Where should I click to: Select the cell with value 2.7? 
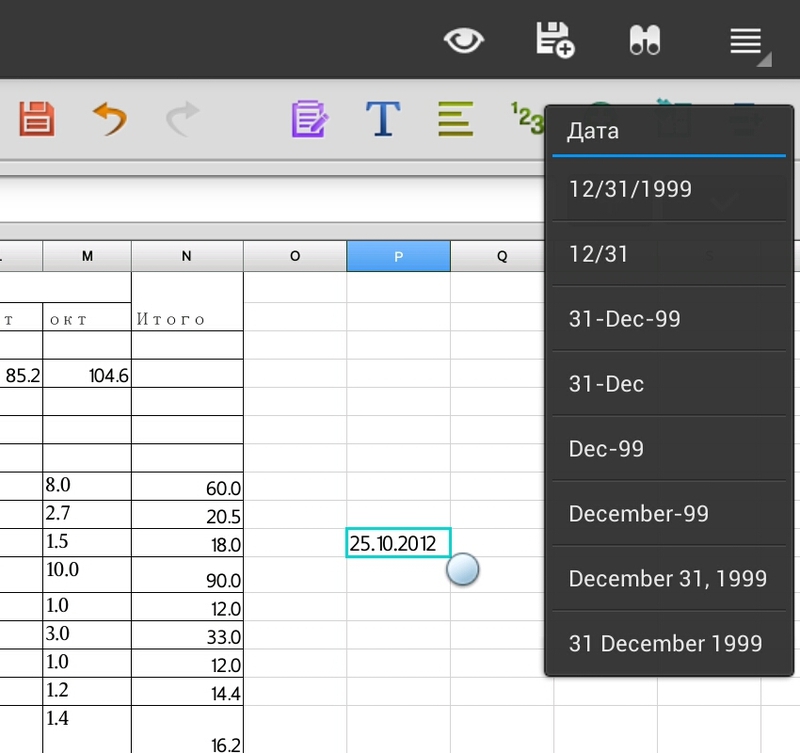click(87, 514)
